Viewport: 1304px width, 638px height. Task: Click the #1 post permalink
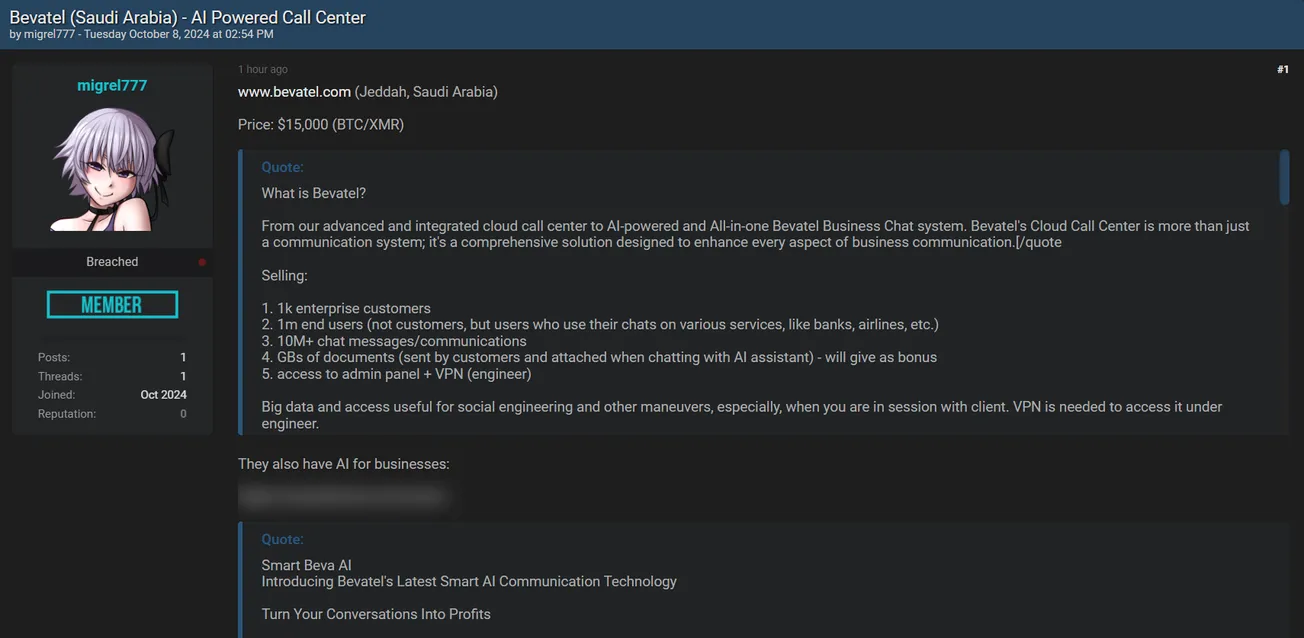(1282, 70)
